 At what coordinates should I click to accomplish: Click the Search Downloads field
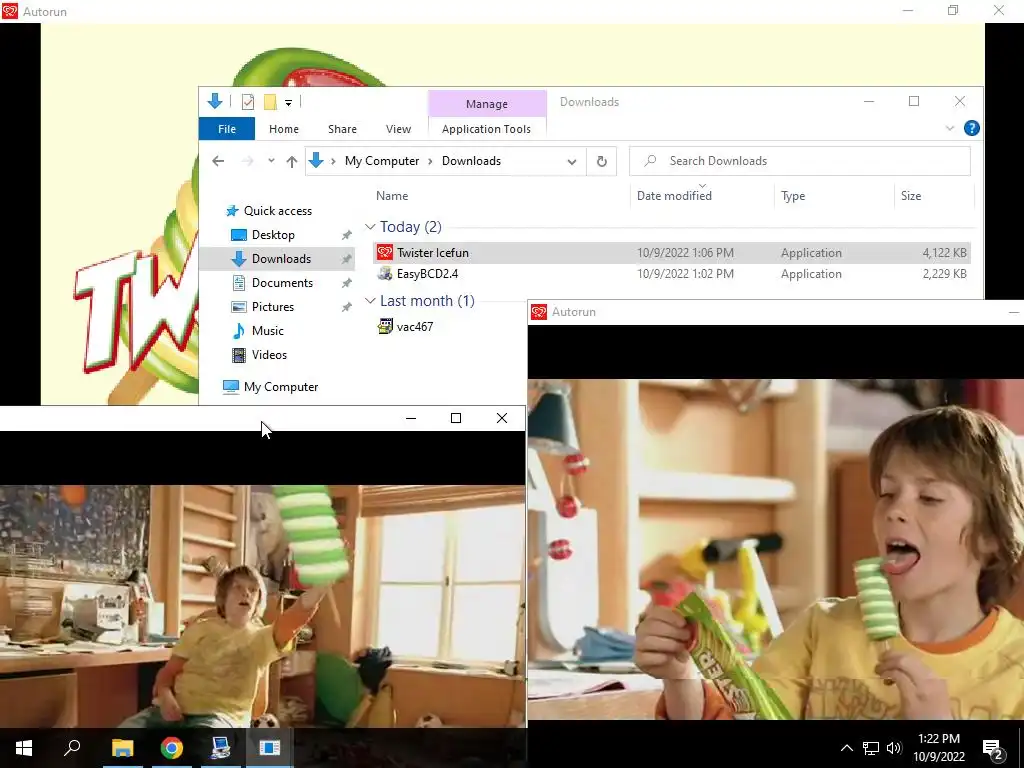tap(800, 161)
